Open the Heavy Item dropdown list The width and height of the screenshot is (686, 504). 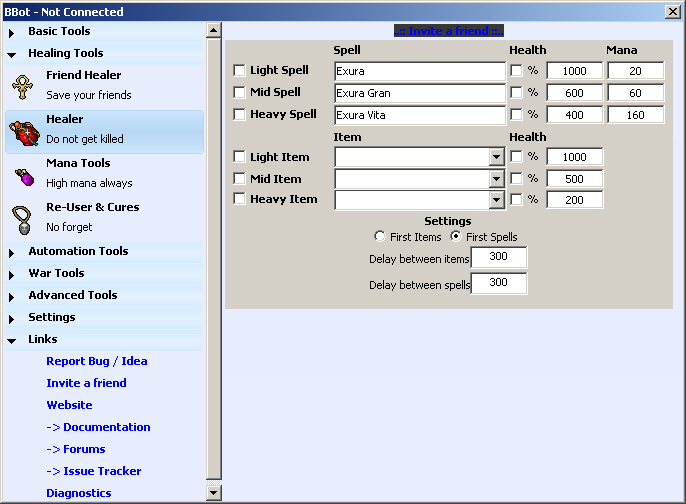(496, 200)
